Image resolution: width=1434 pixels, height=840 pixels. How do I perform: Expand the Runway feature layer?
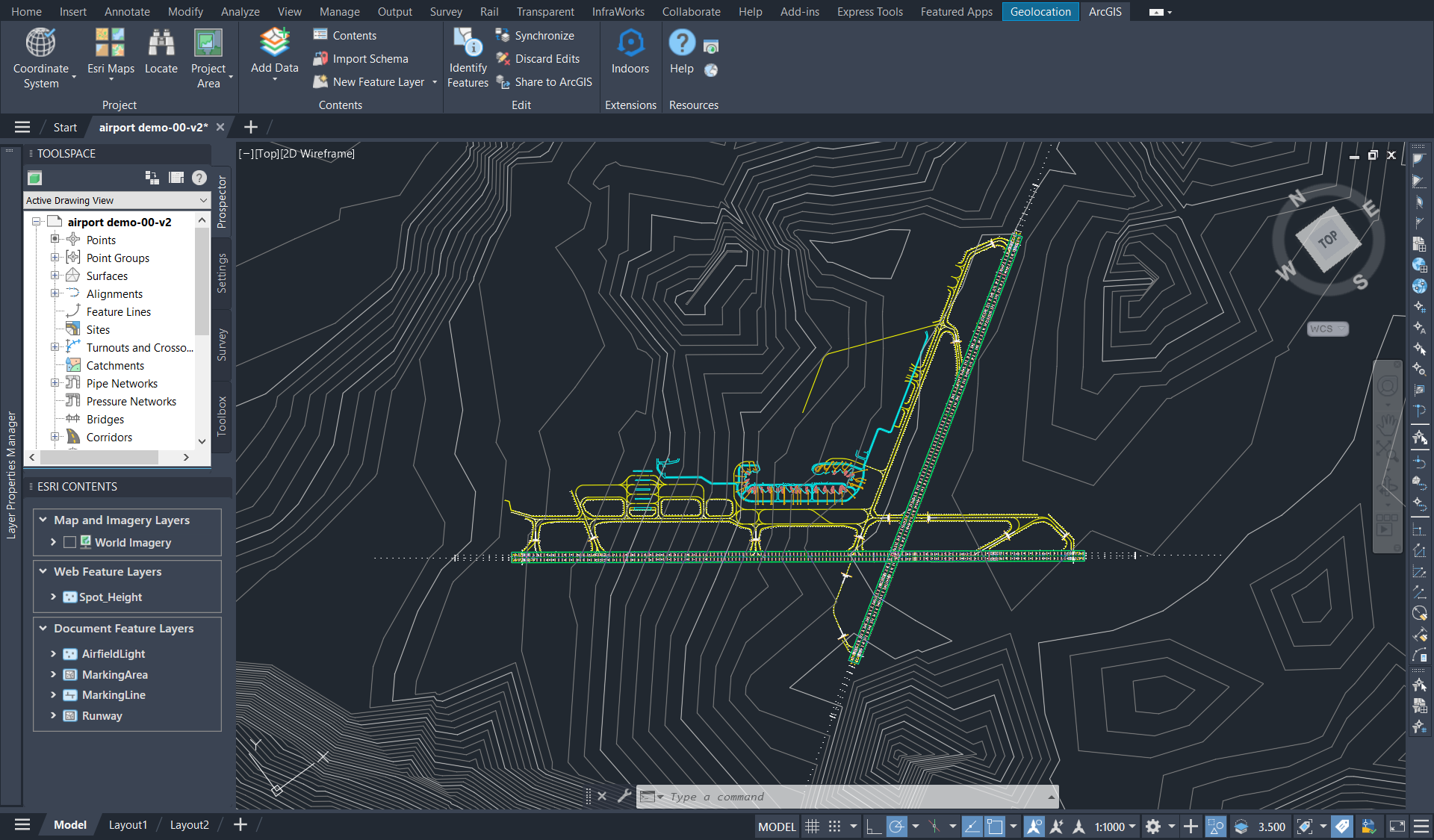coord(53,715)
